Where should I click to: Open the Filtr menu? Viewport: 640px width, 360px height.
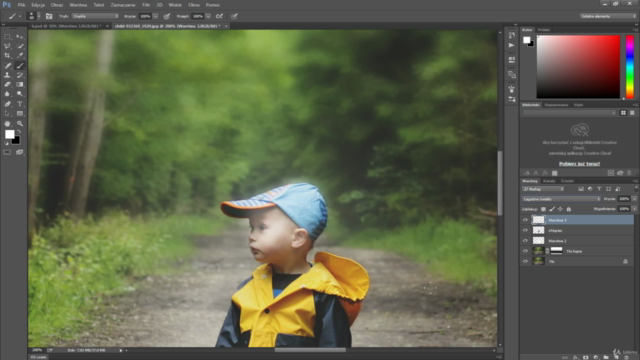(146, 5)
